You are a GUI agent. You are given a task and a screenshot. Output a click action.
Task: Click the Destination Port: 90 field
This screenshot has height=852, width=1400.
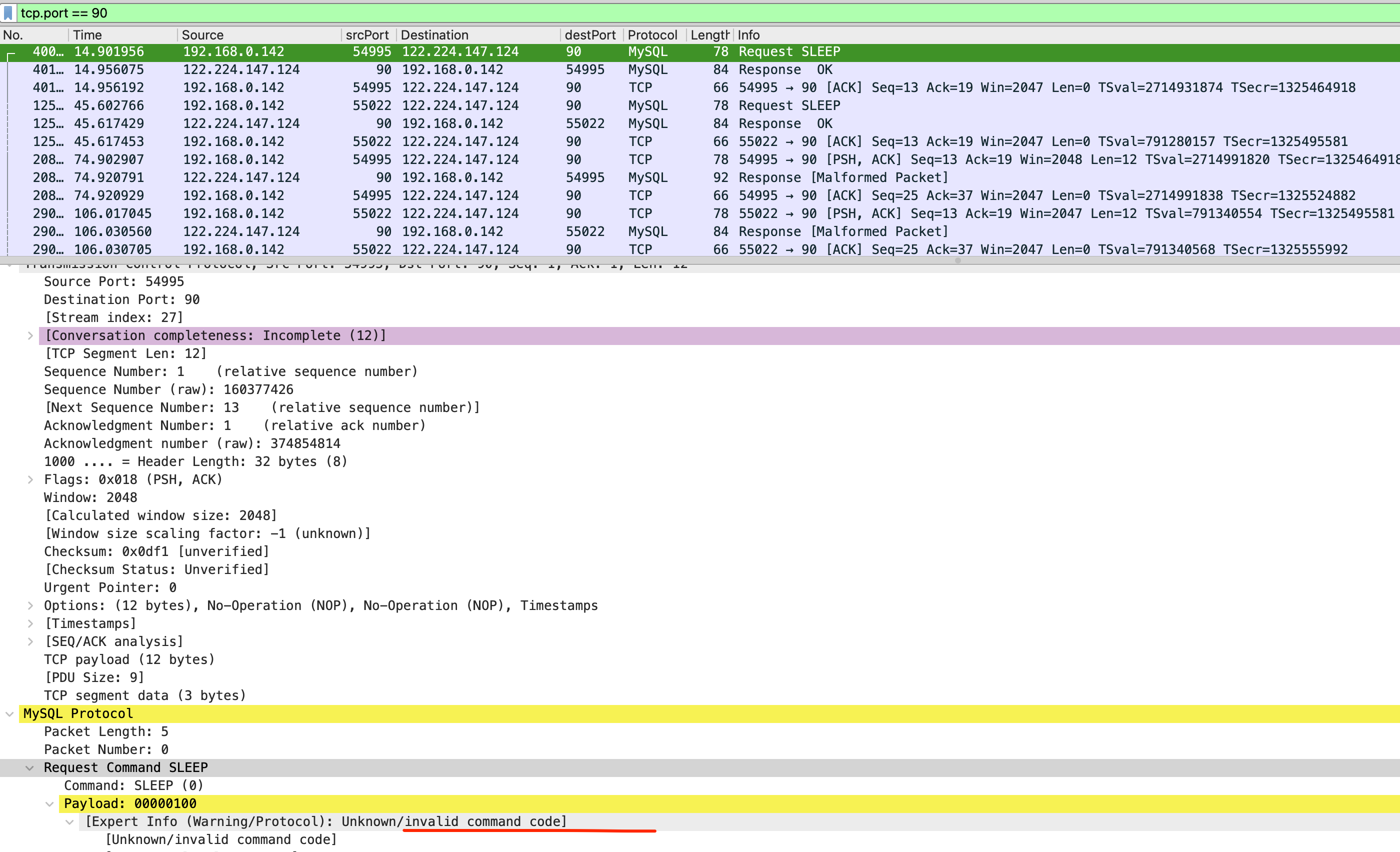tap(121, 300)
